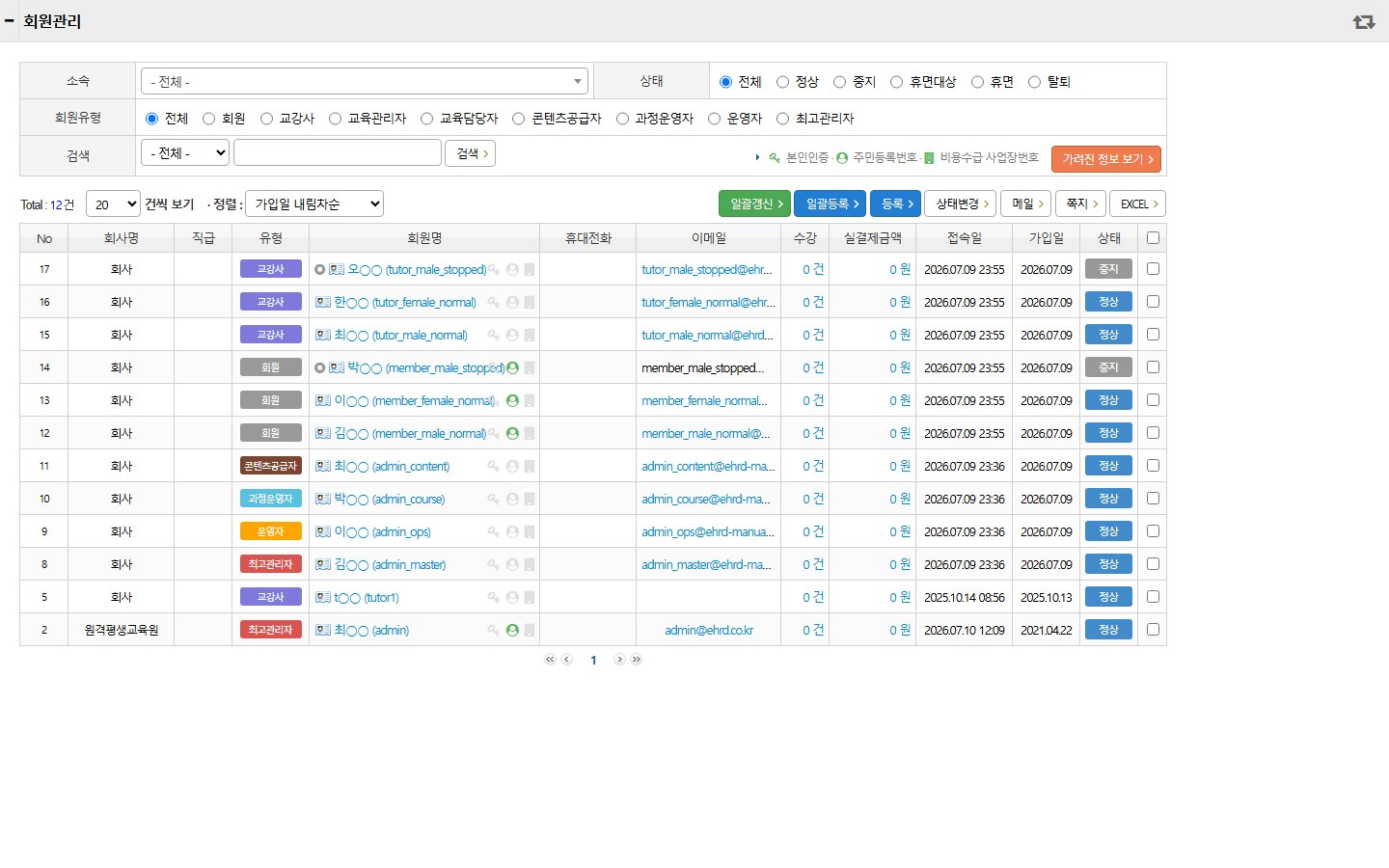1389x868 pixels.
Task: Click the key icon in the admin row
Action: click(493, 631)
